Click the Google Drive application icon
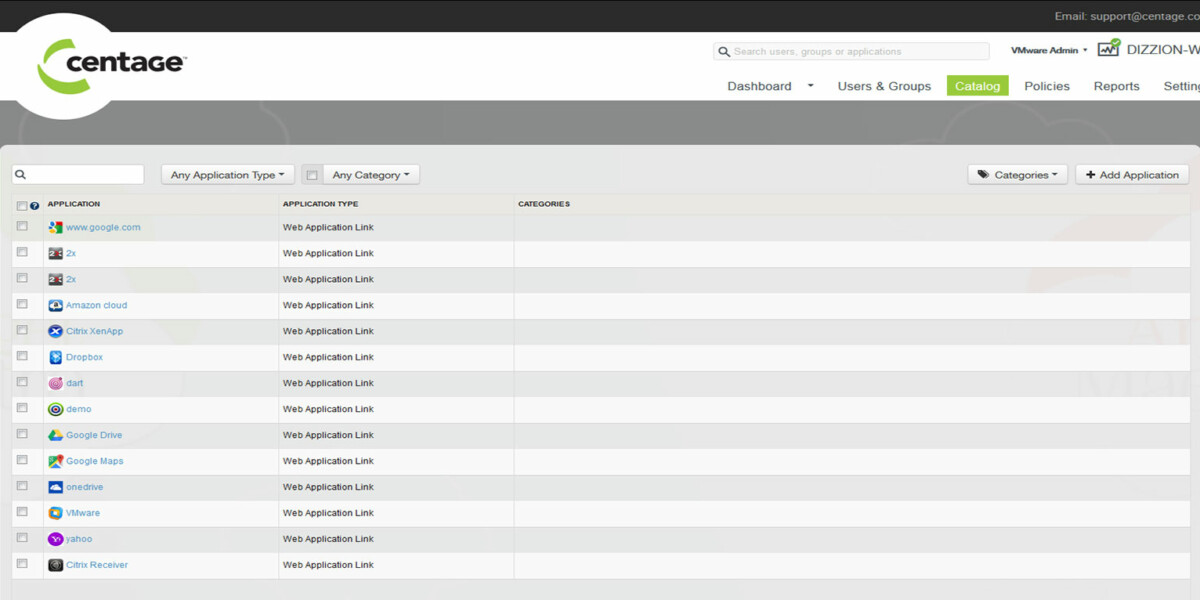 click(x=56, y=435)
